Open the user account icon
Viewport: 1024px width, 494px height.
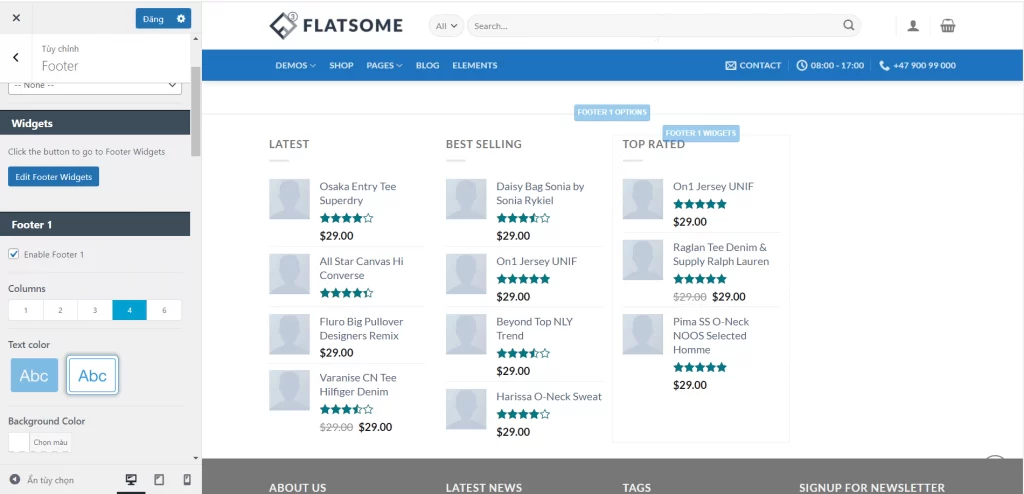[913, 26]
